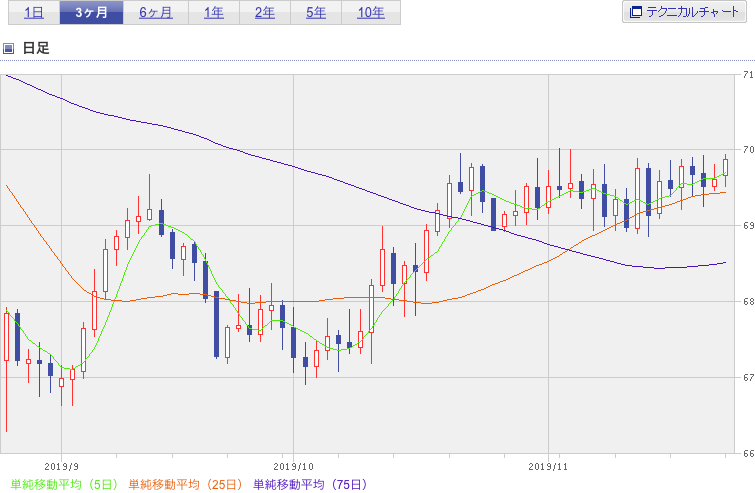Select the 5年 period tab
755x493 pixels.
316,13
